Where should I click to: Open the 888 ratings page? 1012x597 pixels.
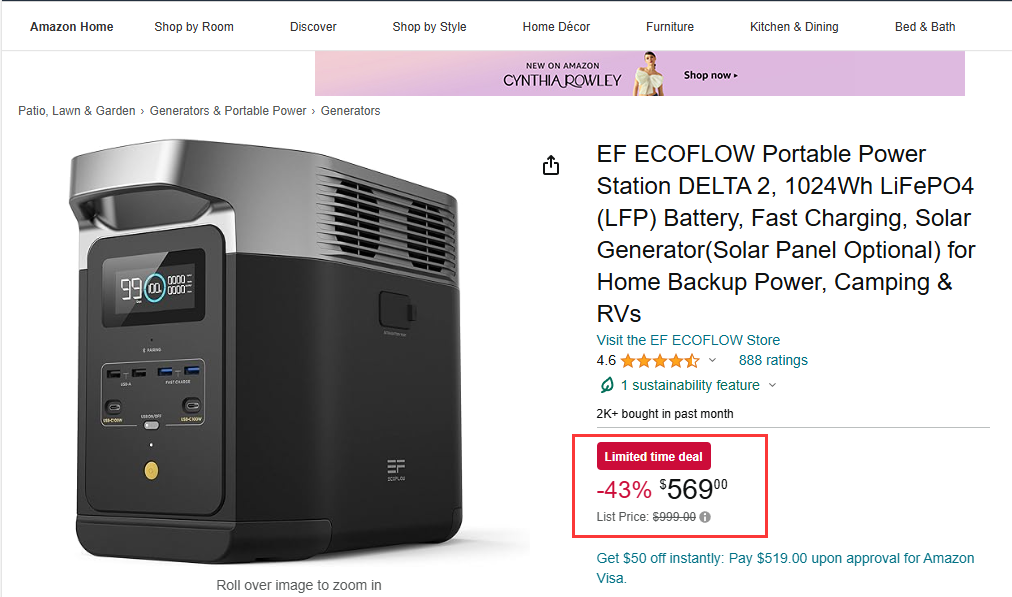pyautogui.click(x=772, y=360)
